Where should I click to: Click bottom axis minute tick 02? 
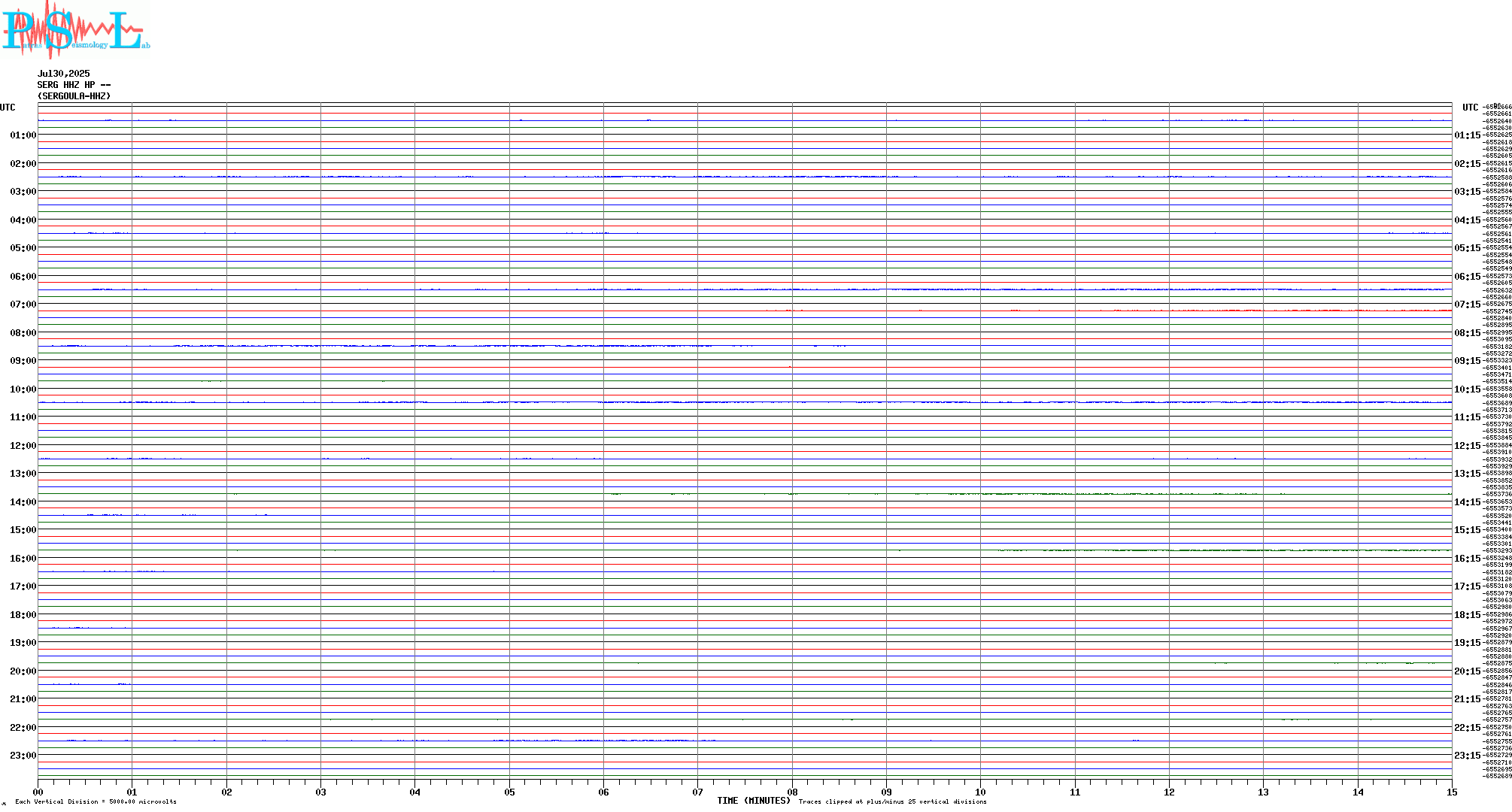[x=226, y=792]
